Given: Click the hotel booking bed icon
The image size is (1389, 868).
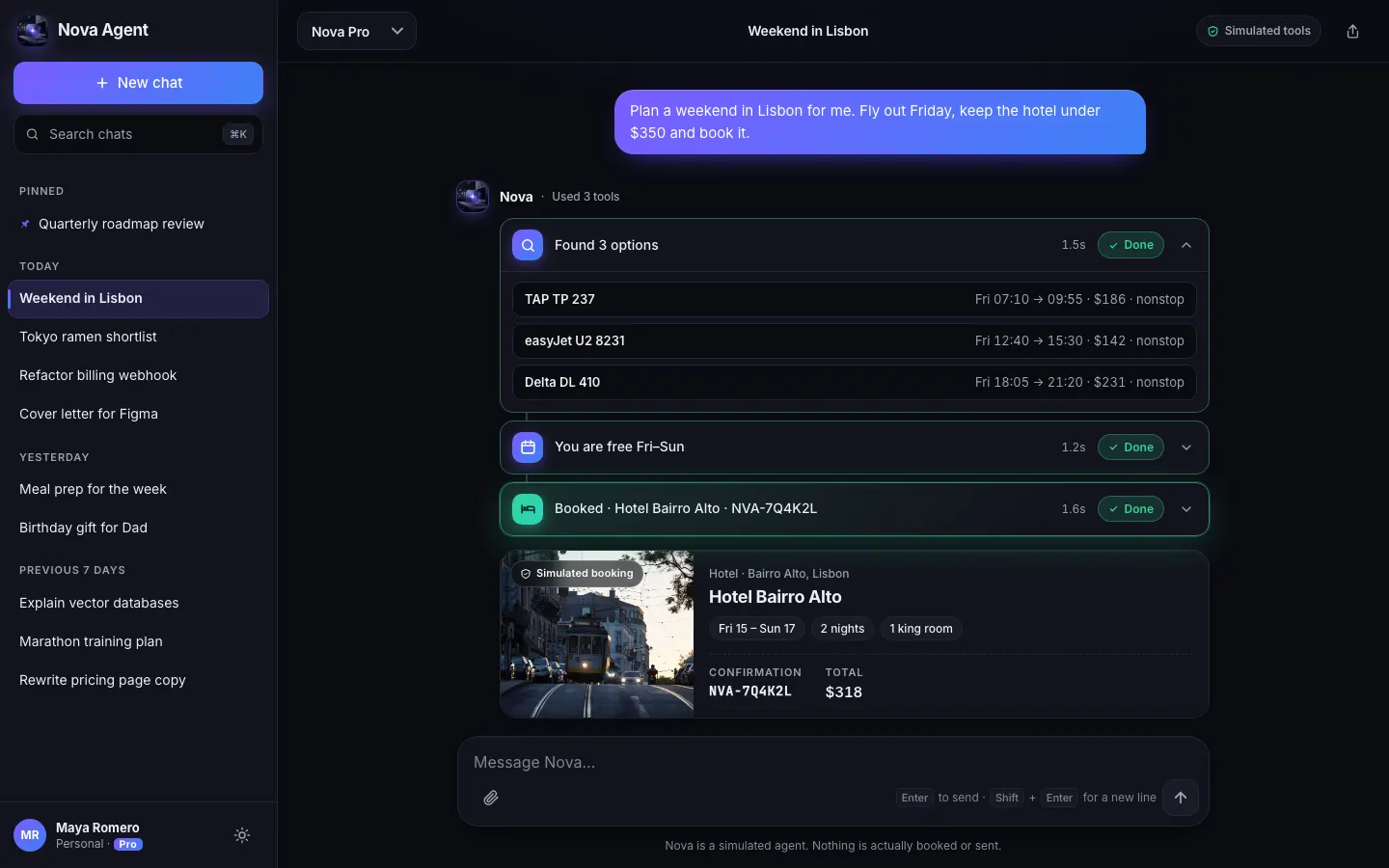Looking at the screenshot, I should (x=528, y=509).
